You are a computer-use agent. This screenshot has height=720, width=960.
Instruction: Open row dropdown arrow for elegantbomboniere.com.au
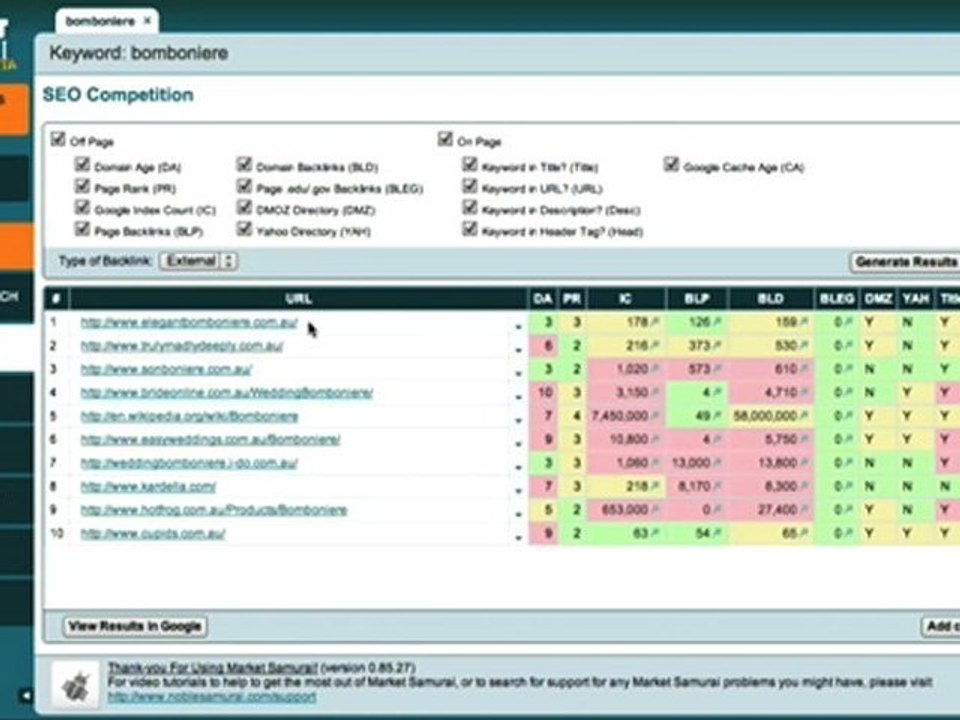[518, 327]
